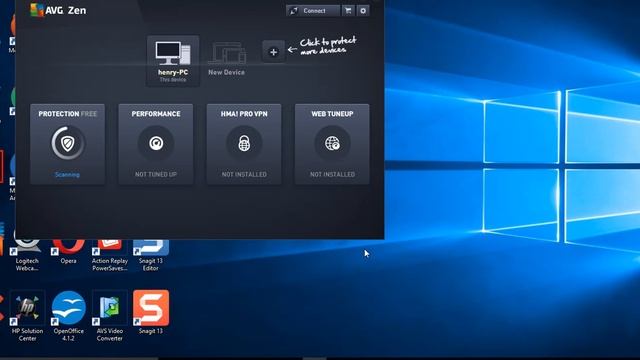Click the NOT TUNED UP status text
Viewport: 640px width, 360px height.
(156, 174)
